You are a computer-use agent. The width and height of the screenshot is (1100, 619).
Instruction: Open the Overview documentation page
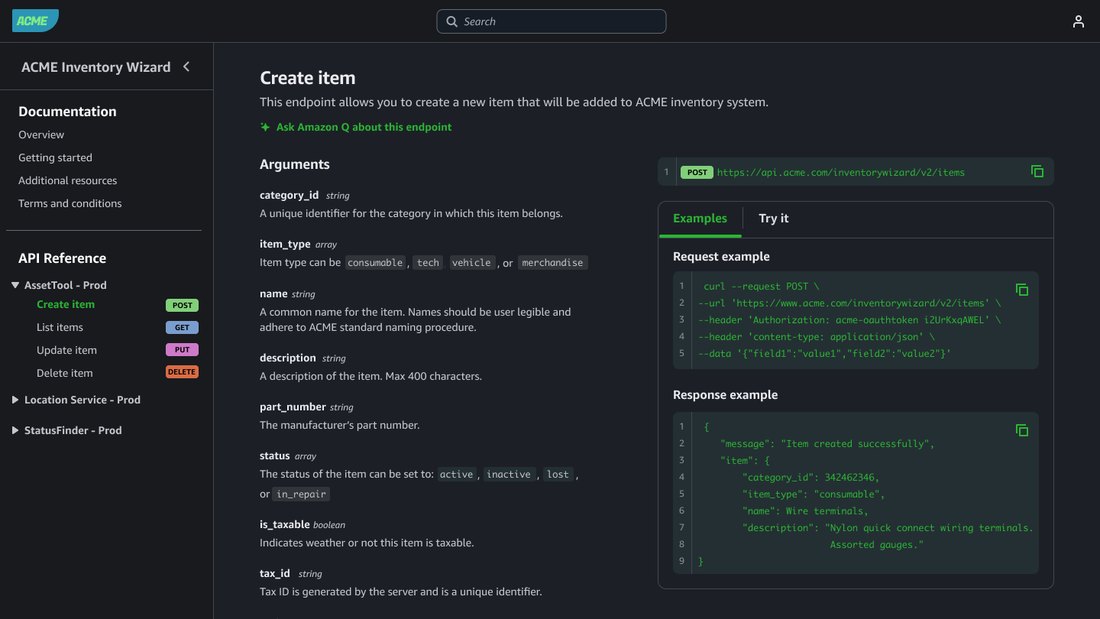41,135
